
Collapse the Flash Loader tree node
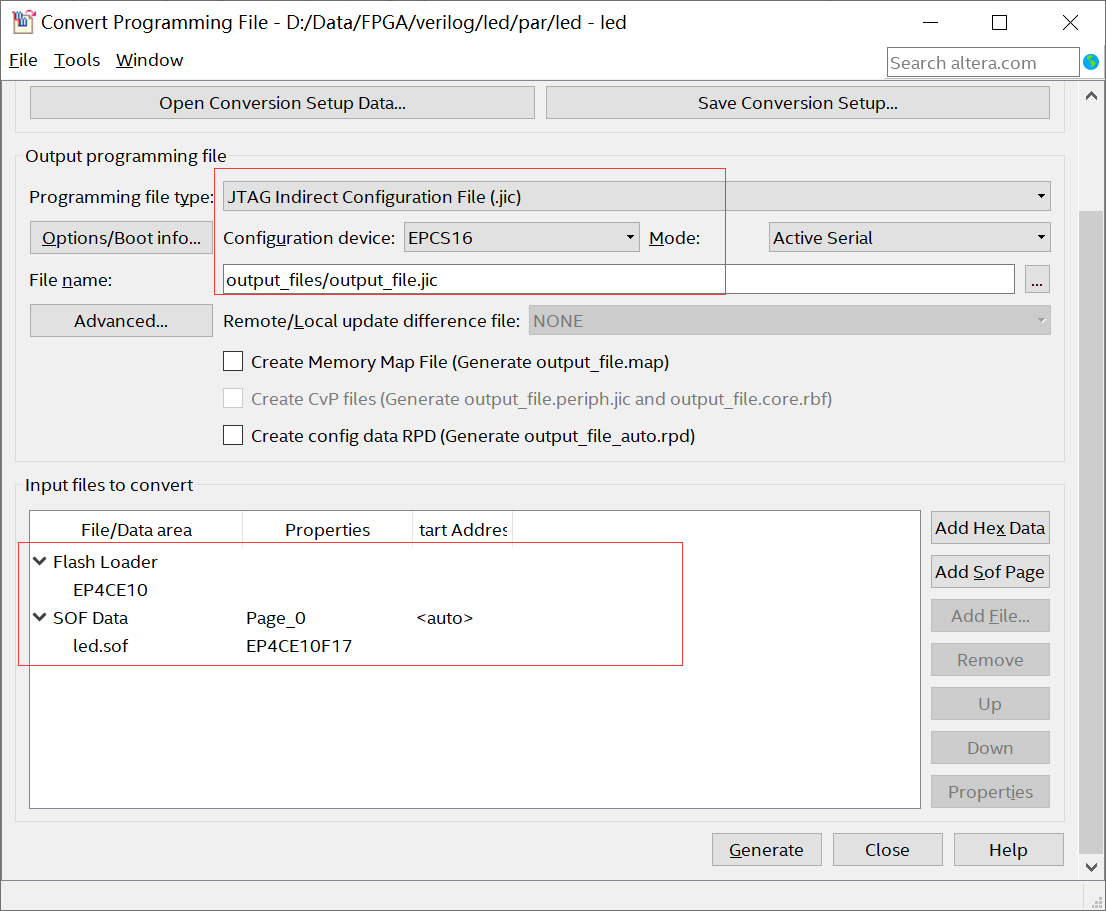click(x=40, y=561)
